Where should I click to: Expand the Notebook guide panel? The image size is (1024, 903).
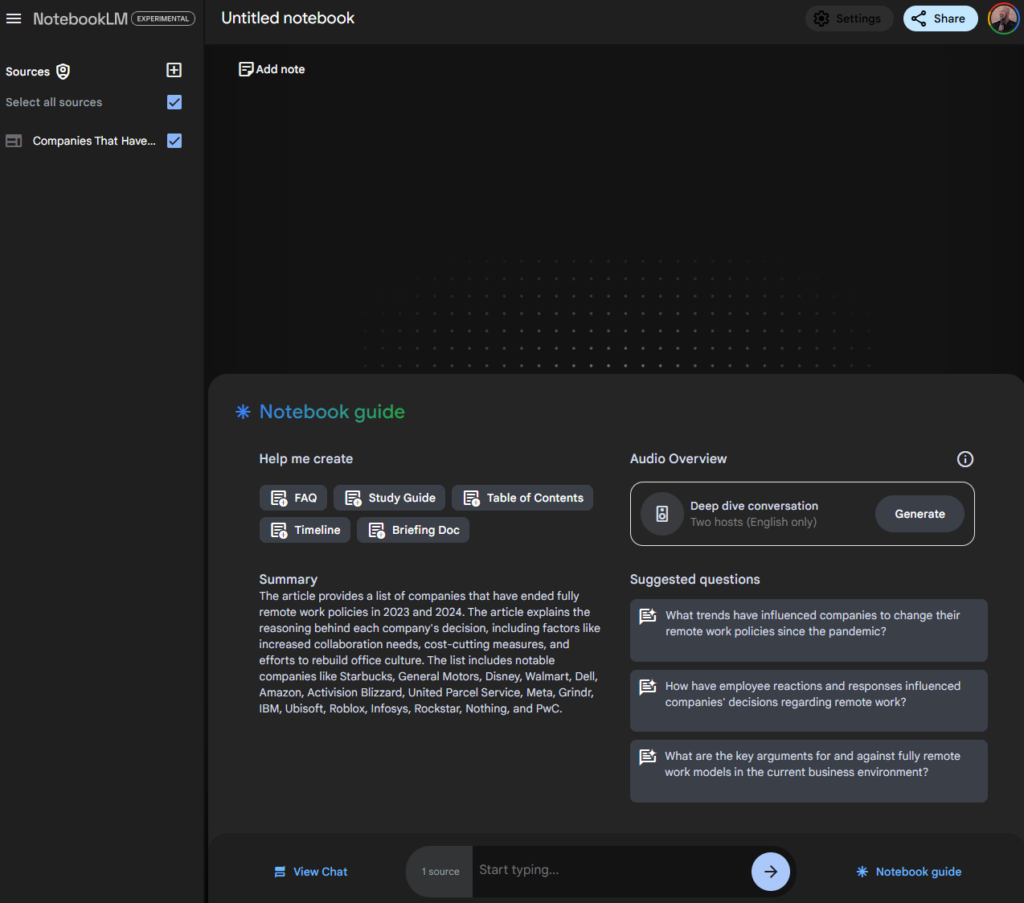[907, 871]
